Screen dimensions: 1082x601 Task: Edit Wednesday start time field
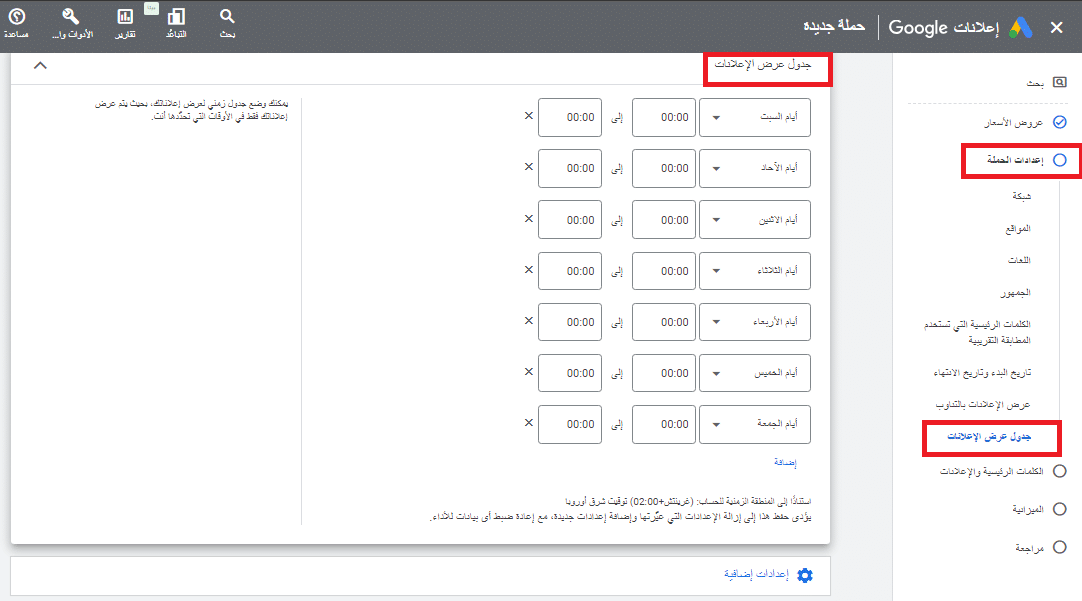(664, 322)
